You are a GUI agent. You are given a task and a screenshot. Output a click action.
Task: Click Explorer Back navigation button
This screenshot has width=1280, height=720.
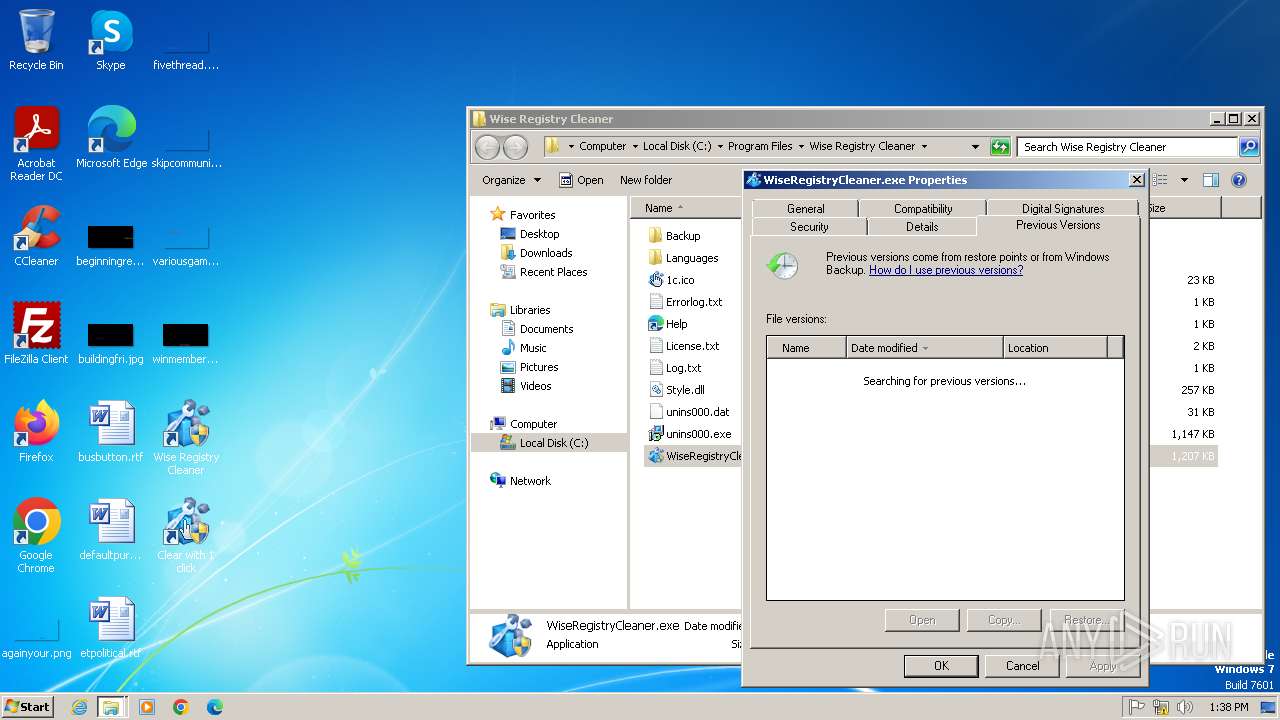[487, 147]
